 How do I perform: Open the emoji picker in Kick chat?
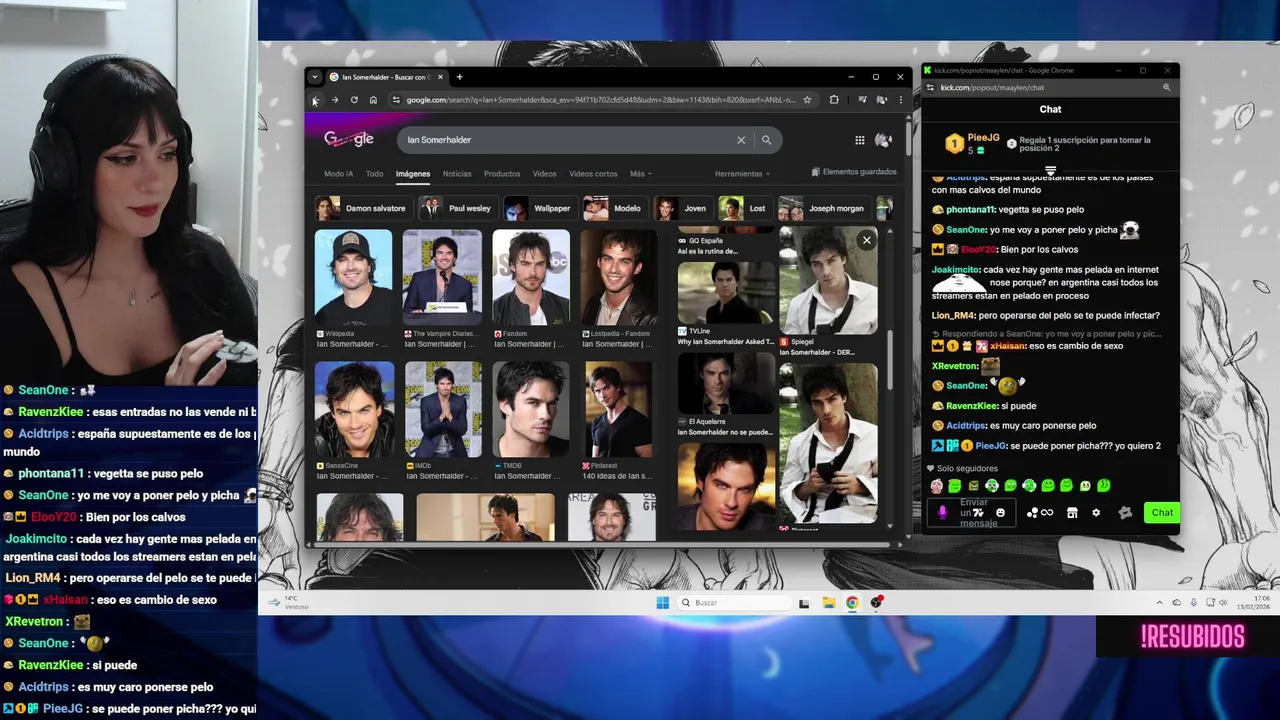click(x=1000, y=513)
